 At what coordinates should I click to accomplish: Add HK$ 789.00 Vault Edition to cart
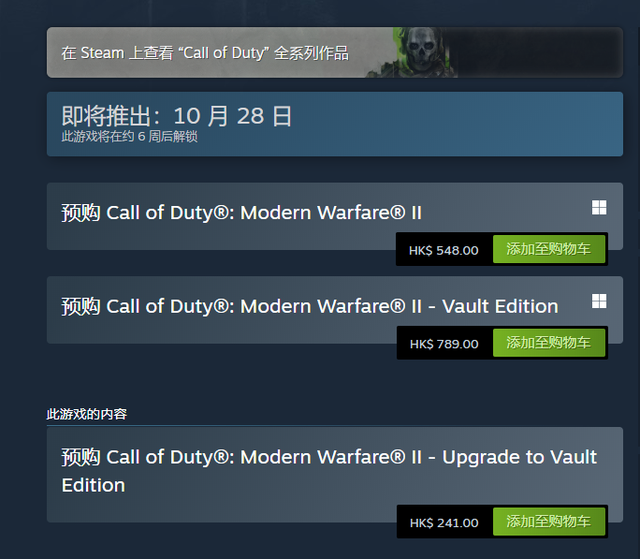click(549, 343)
